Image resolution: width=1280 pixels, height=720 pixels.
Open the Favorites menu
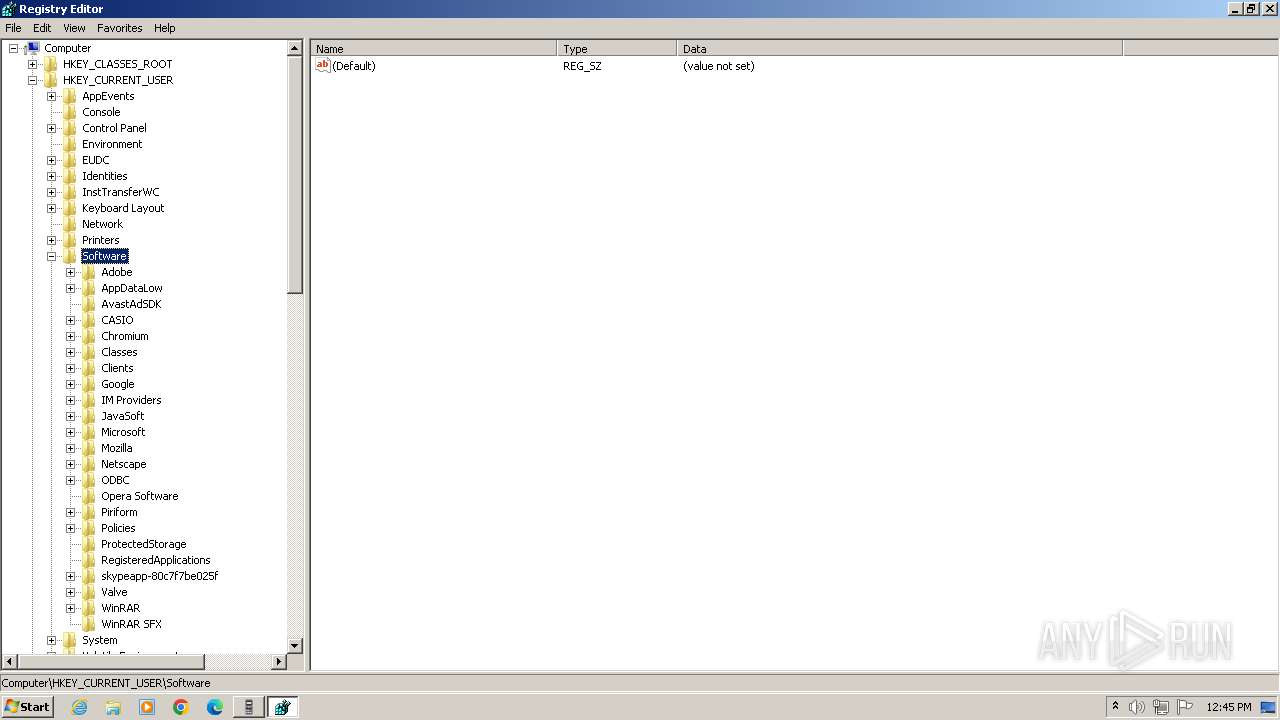tap(120, 28)
